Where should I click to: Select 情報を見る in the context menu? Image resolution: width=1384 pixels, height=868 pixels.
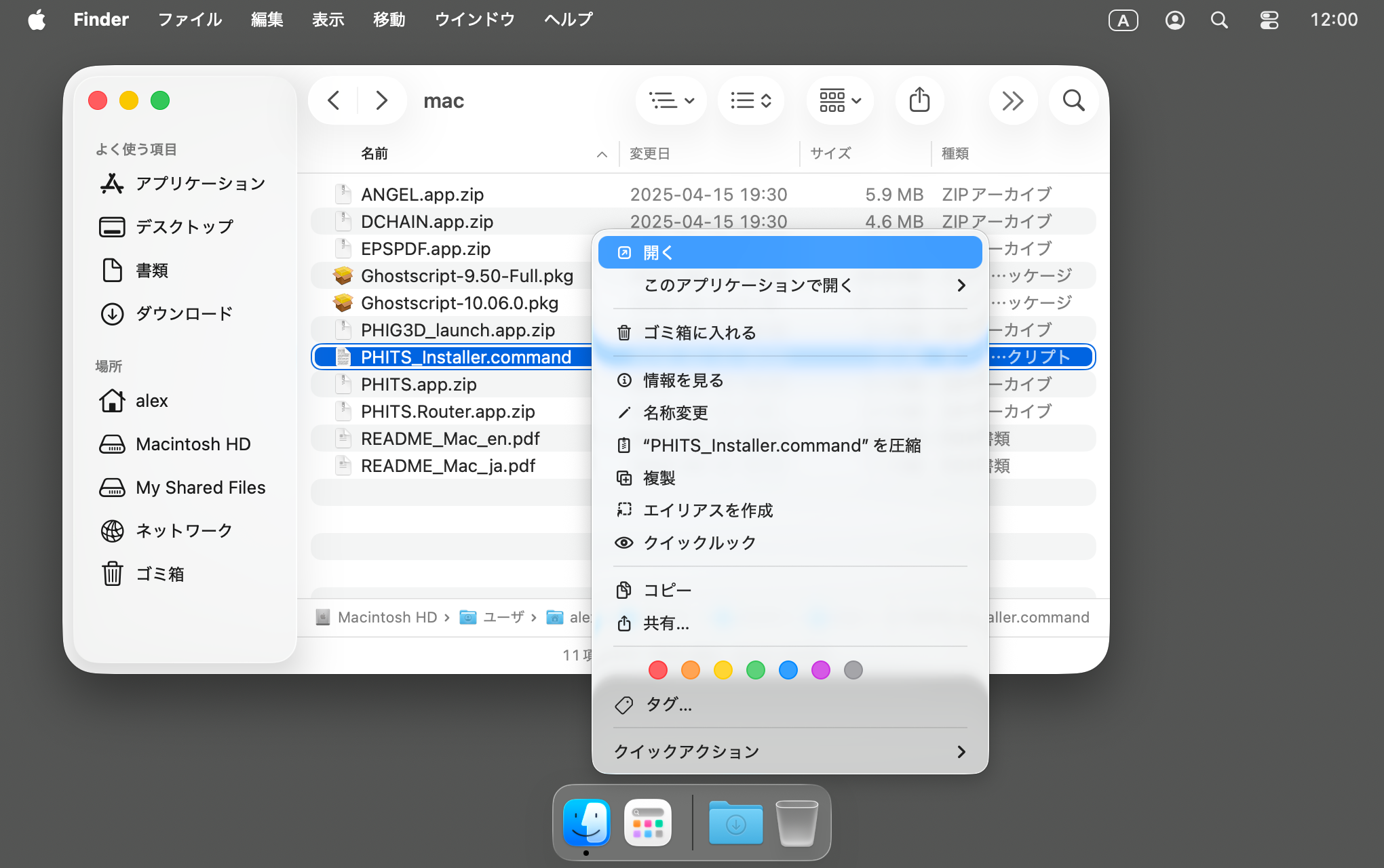point(683,380)
